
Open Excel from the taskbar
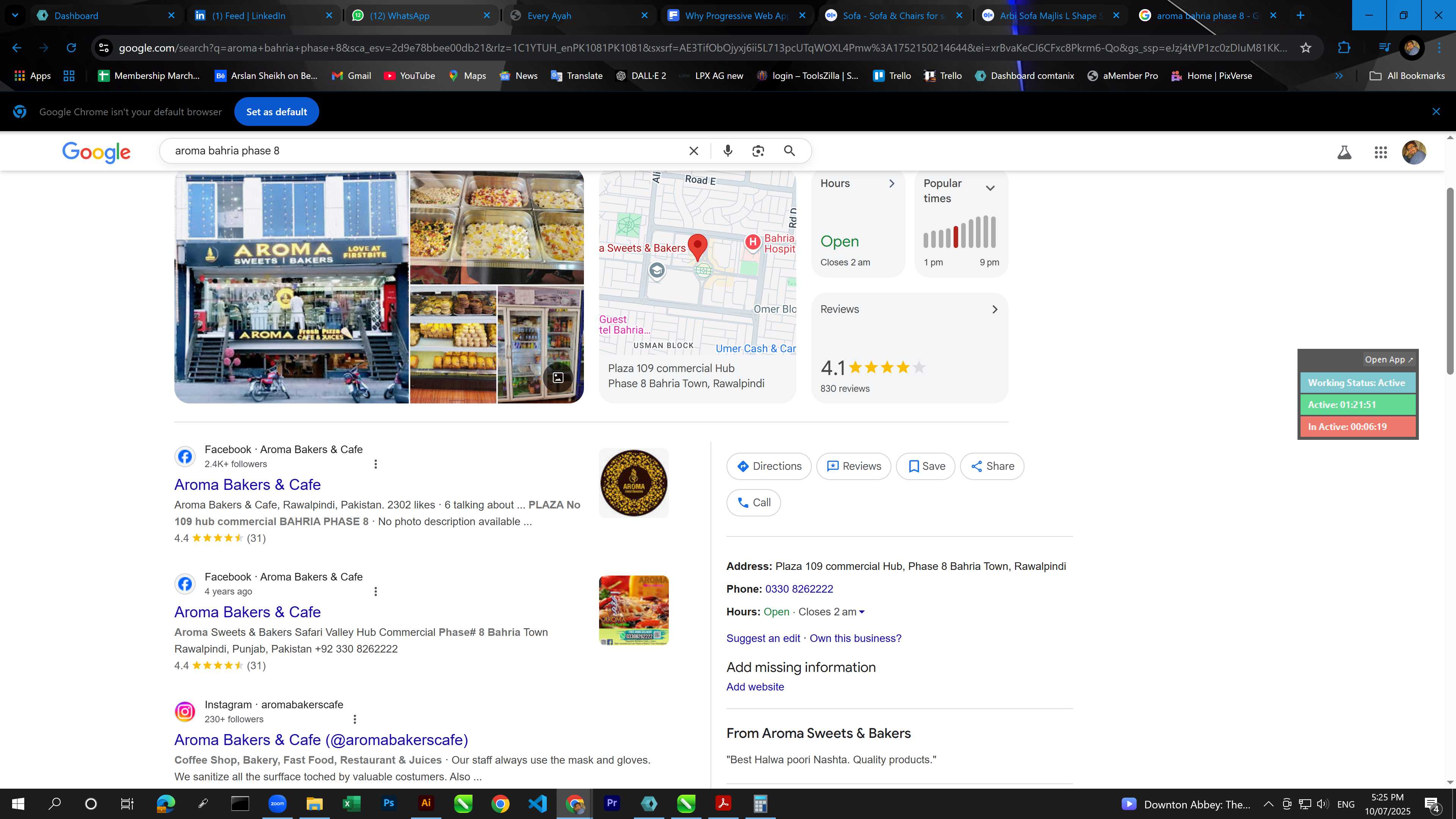pos(351,803)
